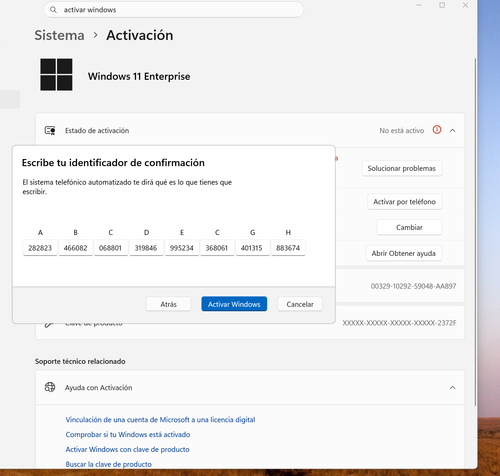Open the 'Vinculación de una cuenta de Microsoft' link
The width and height of the screenshot is (500, 476).
click(160, 420)
